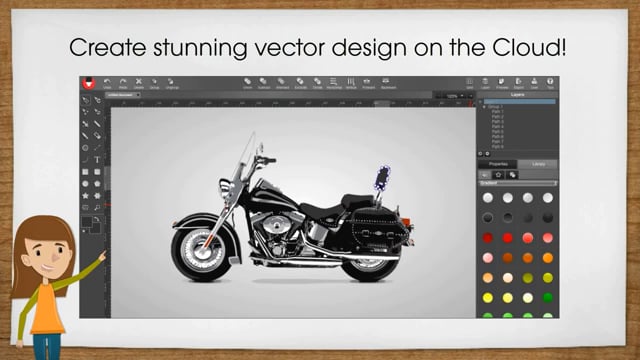Toggle the Grid icon in top toolbar
Viewport: 640px width, 360px height.
point(469,83)
